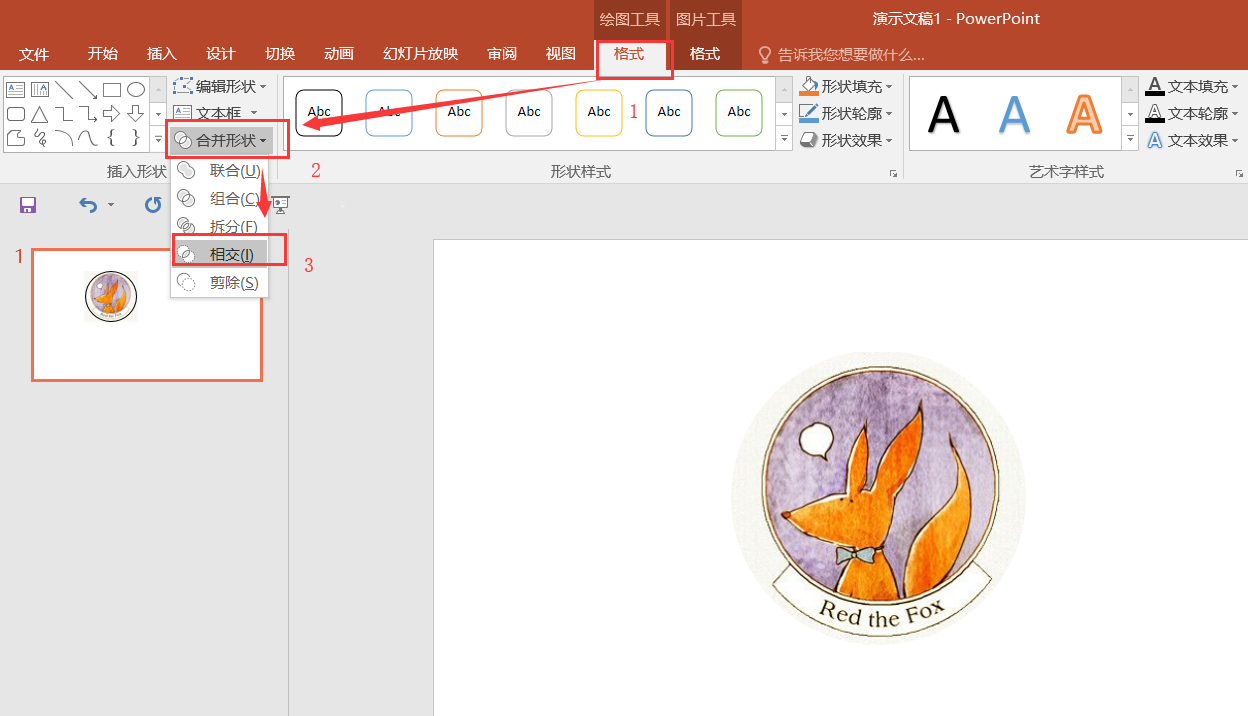Open the 动画 animations tab

[339, 54]
